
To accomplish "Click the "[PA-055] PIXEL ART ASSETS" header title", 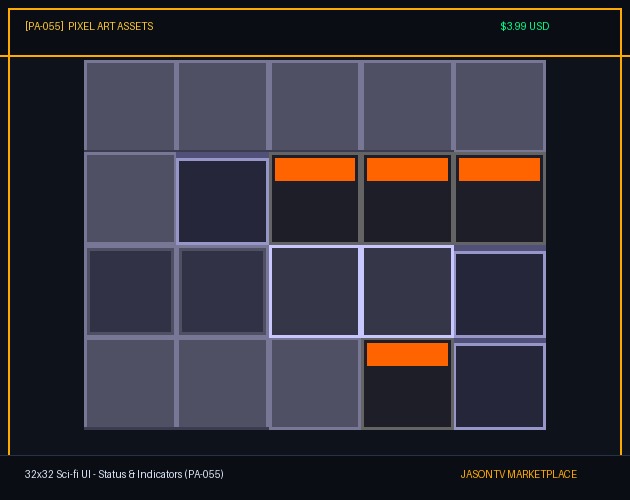I will [x=89, y=27].
